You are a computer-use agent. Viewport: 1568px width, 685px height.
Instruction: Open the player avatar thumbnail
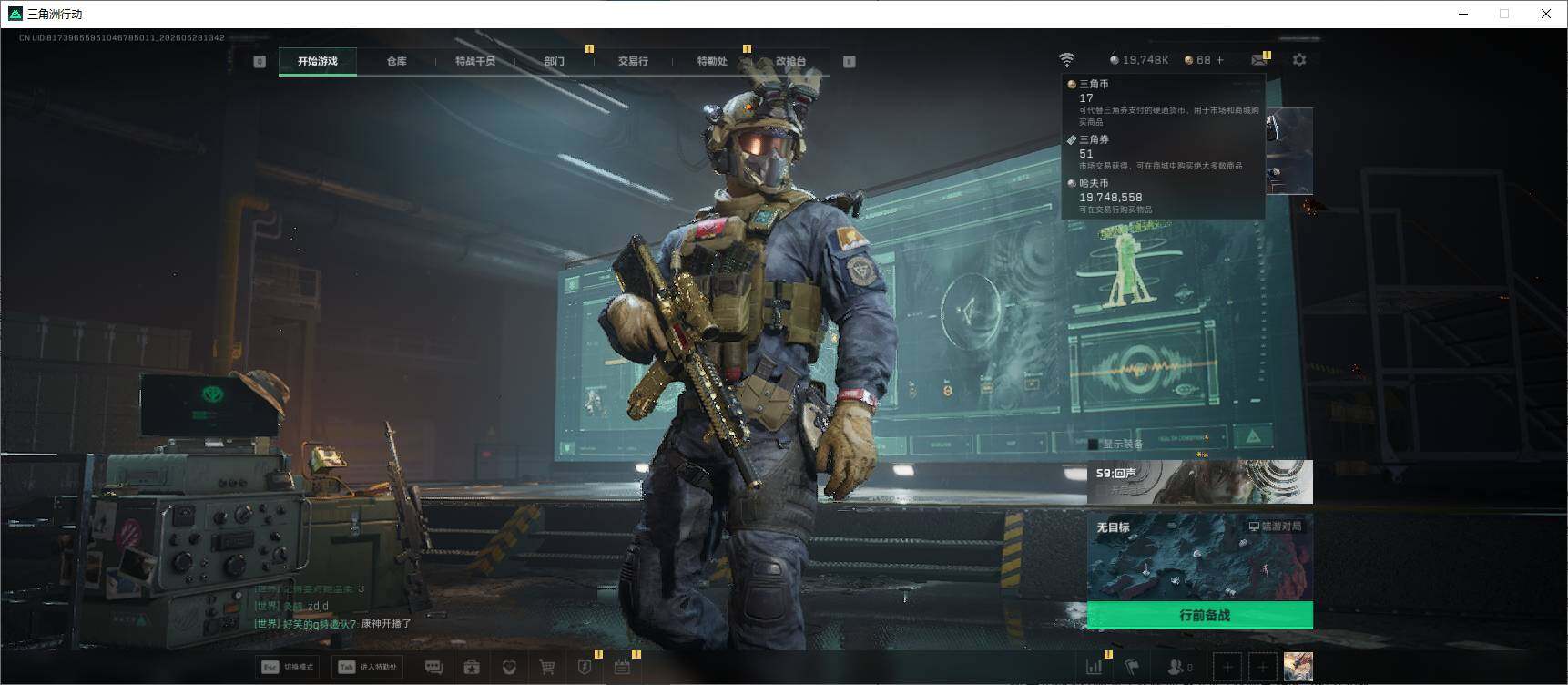1298,667
